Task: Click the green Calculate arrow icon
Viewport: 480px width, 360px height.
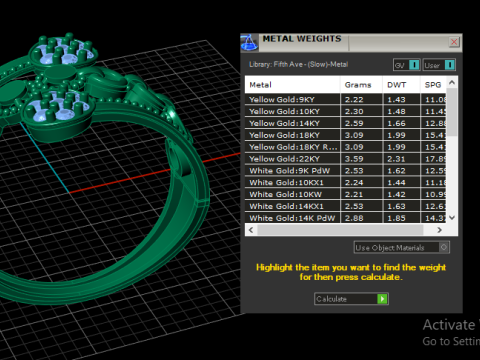Action: 382,299
